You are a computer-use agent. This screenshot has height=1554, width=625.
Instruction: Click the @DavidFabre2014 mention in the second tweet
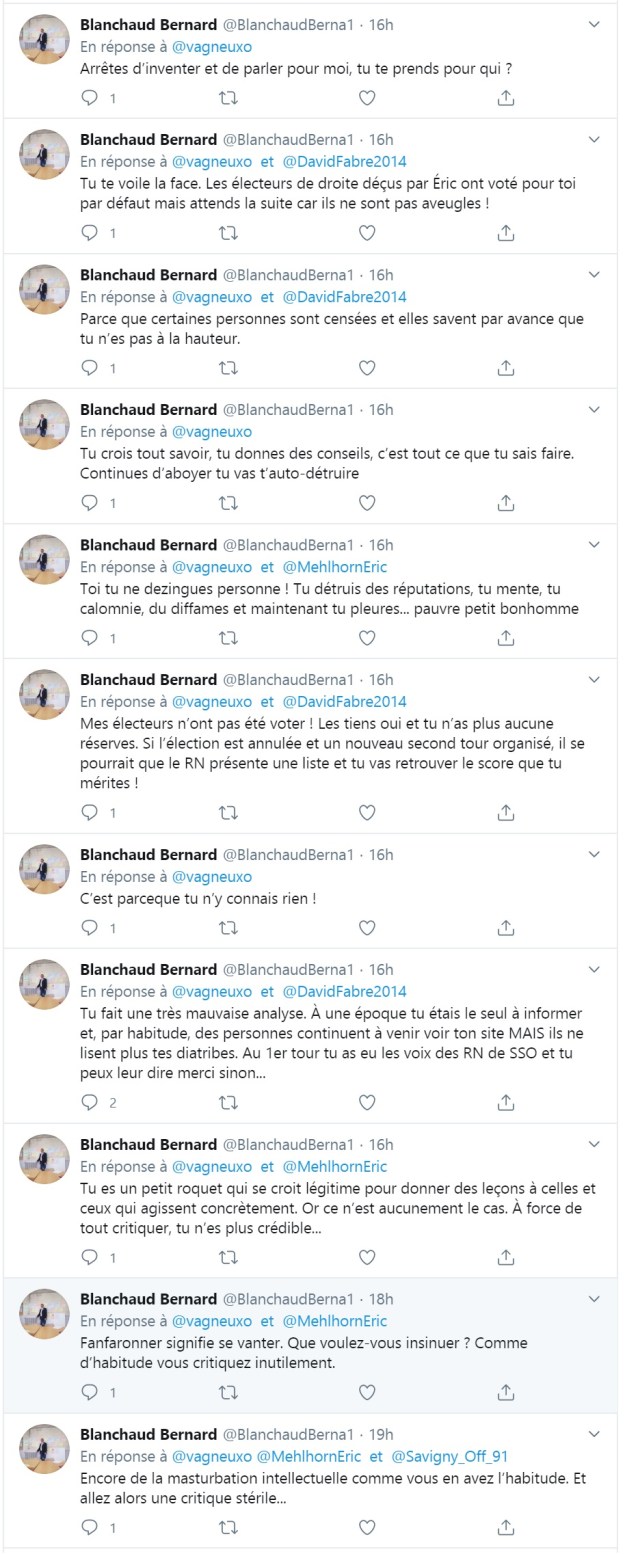point(345,161)
